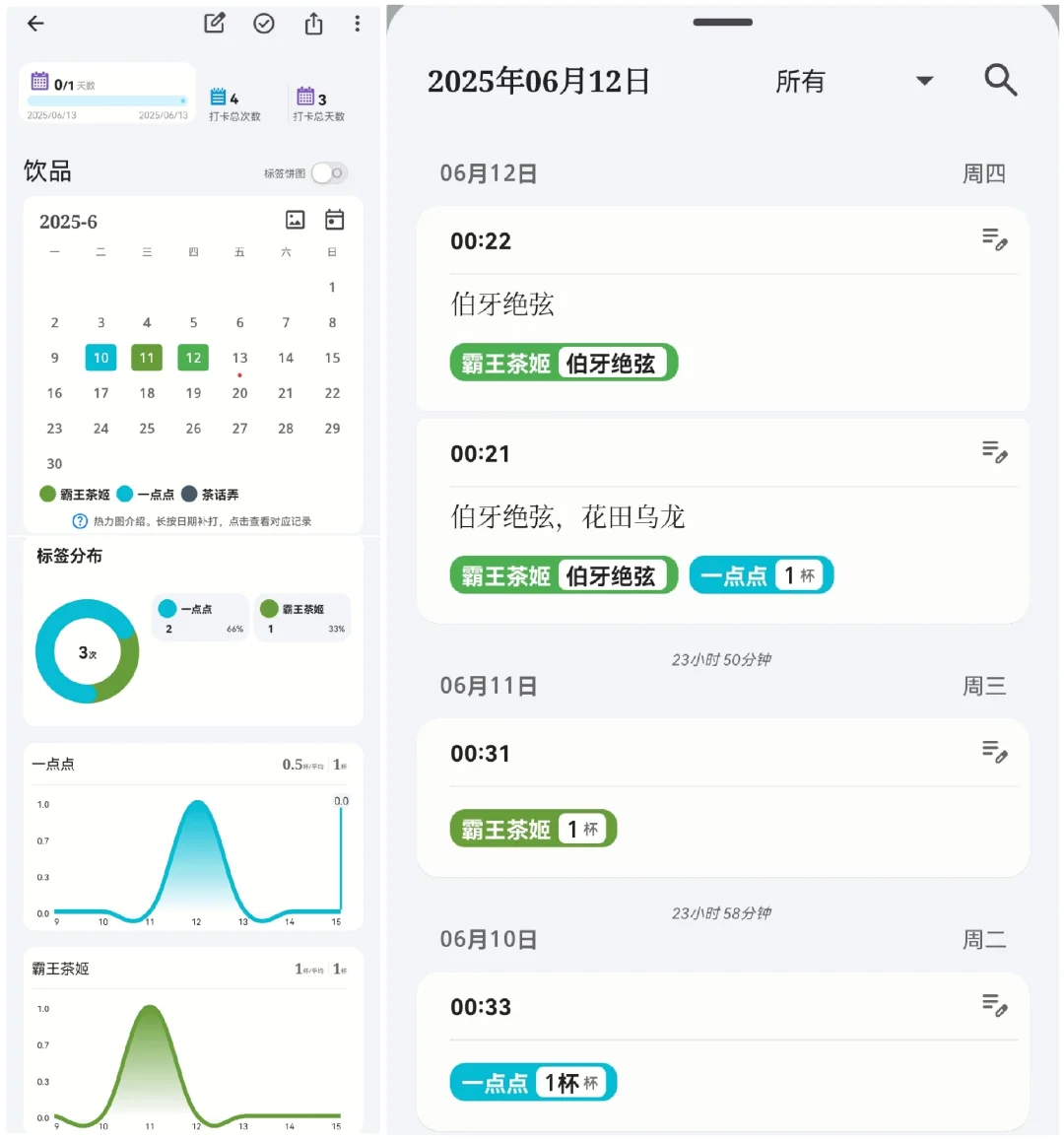Expand the 2025-6 month selector
Image resolution: width=1064 pixels, height=1140 pixels.
[69, 222]
